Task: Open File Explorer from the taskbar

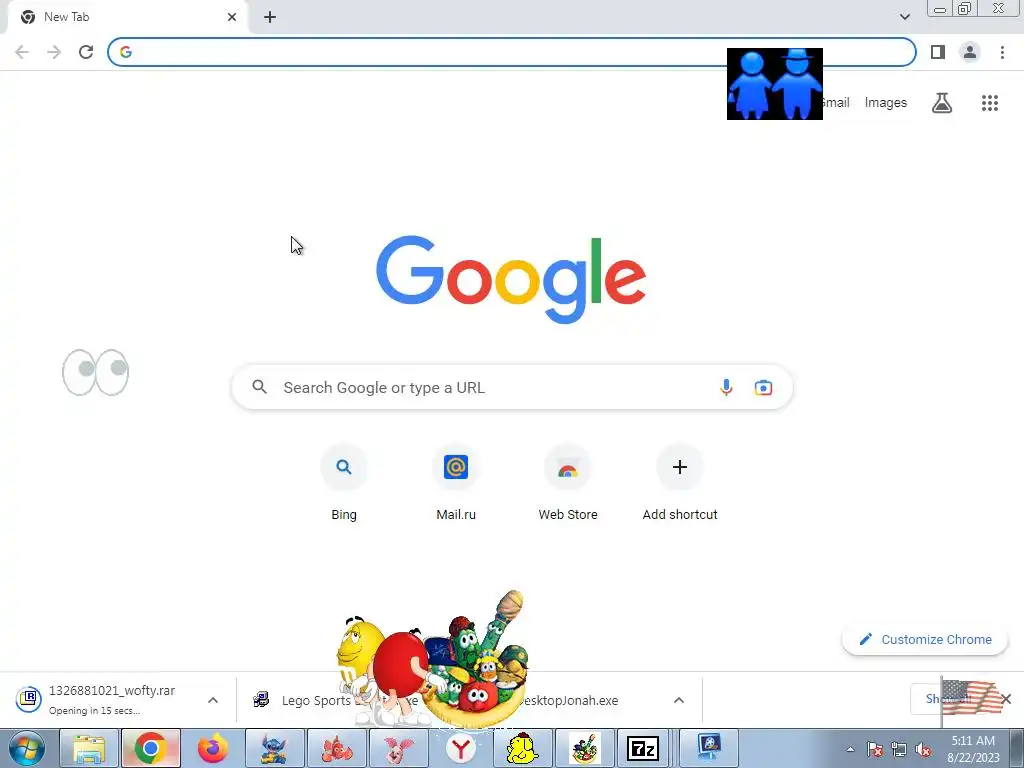Action: pos(89,748)
